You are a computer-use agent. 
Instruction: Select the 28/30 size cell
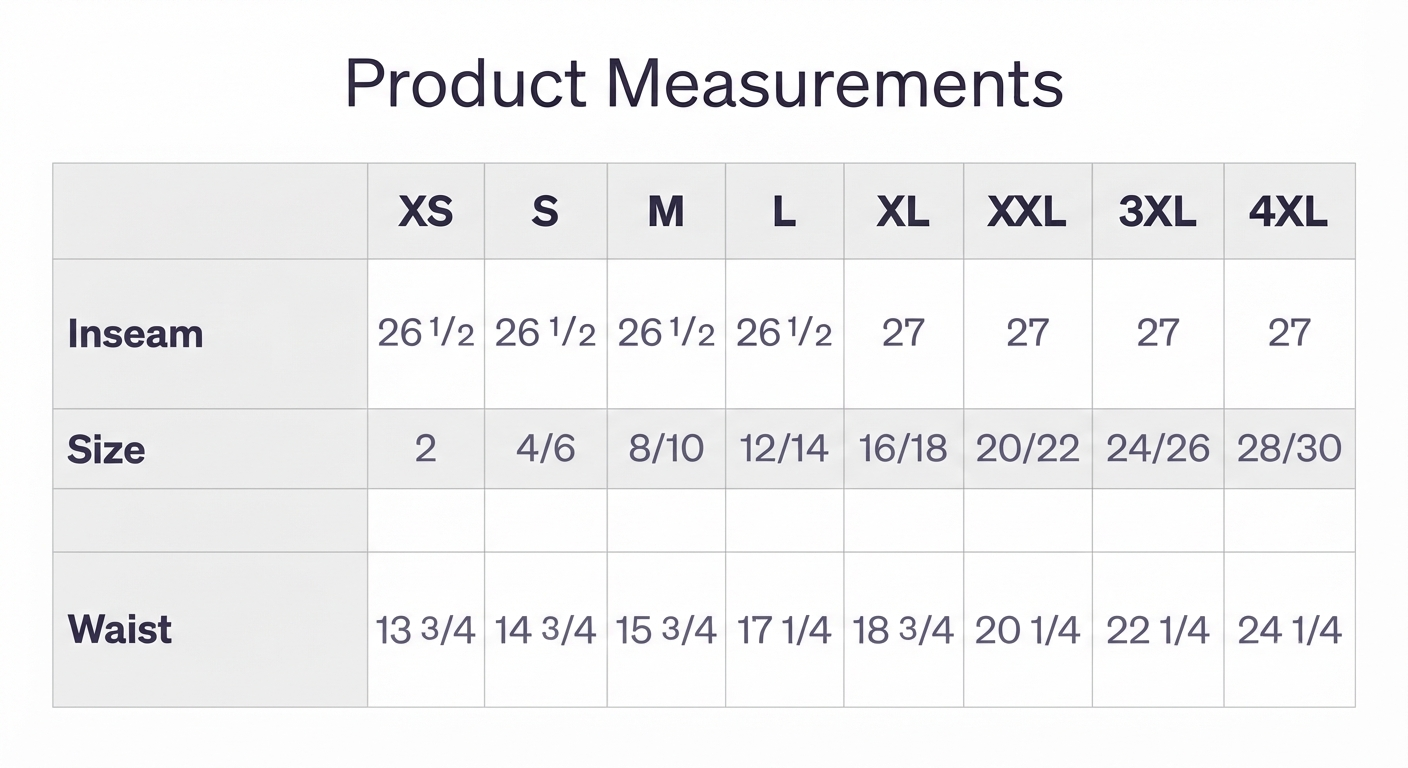coord(1289,449)
